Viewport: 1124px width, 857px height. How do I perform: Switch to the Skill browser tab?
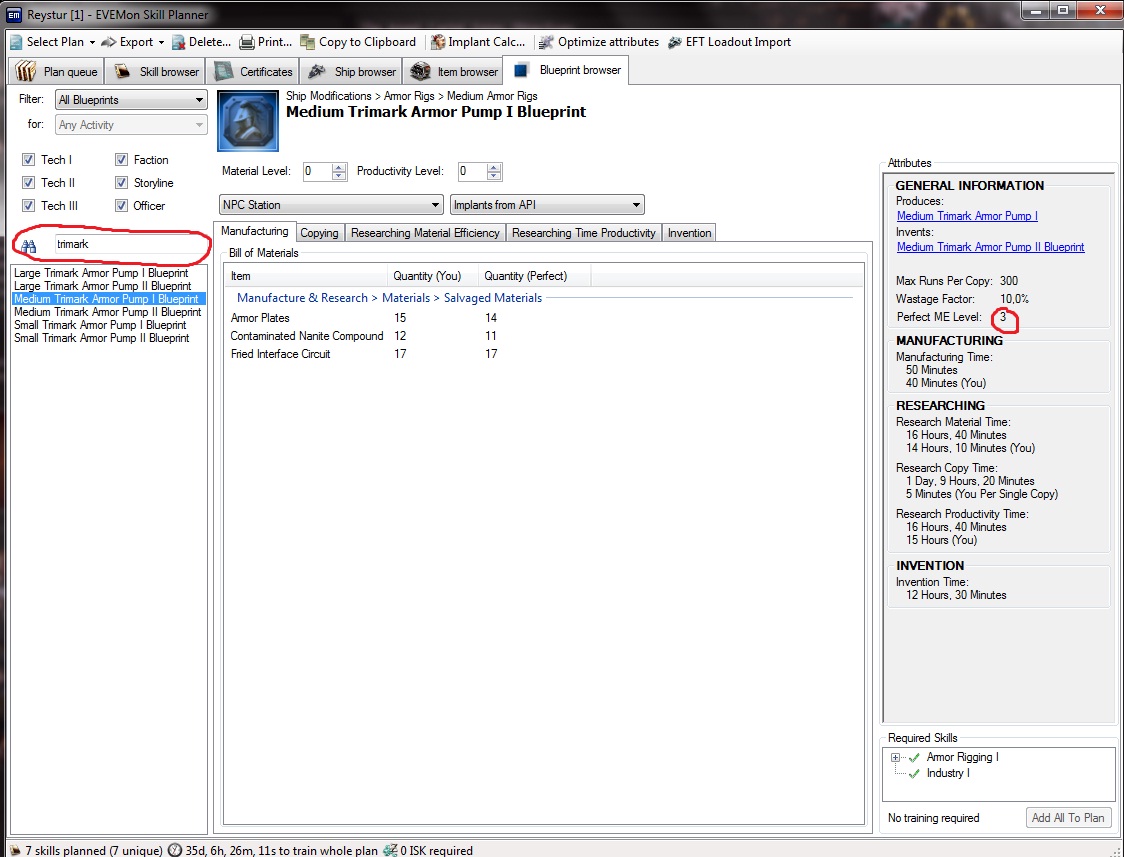[156, 72]
